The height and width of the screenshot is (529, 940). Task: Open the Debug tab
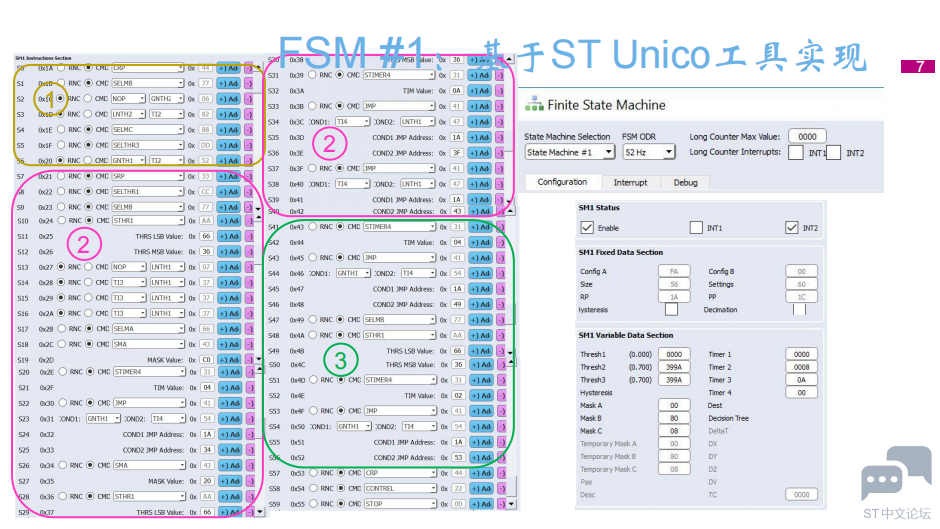click(685, 182)
